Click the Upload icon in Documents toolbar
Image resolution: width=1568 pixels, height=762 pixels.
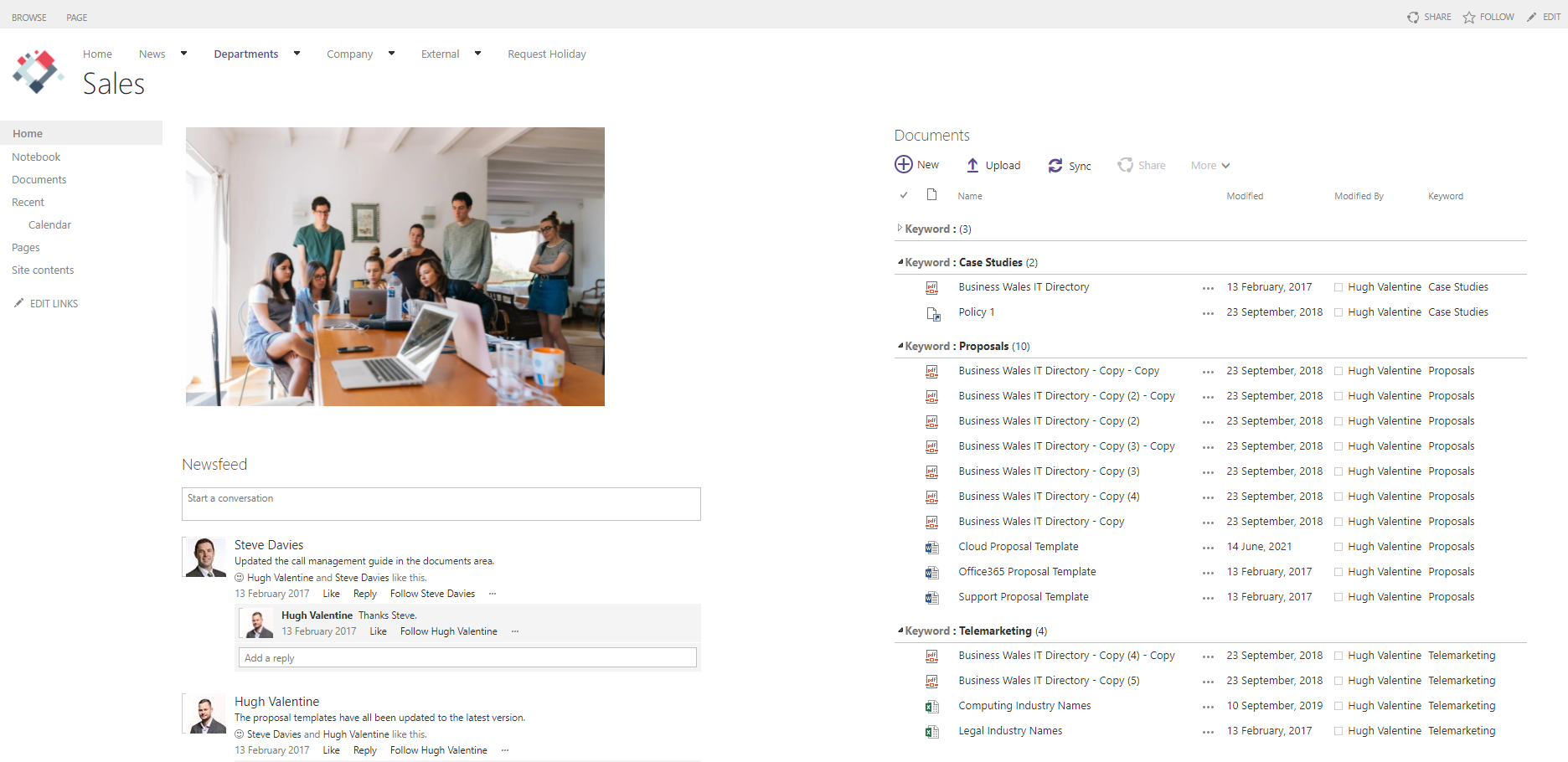click(x=972, y=165)
